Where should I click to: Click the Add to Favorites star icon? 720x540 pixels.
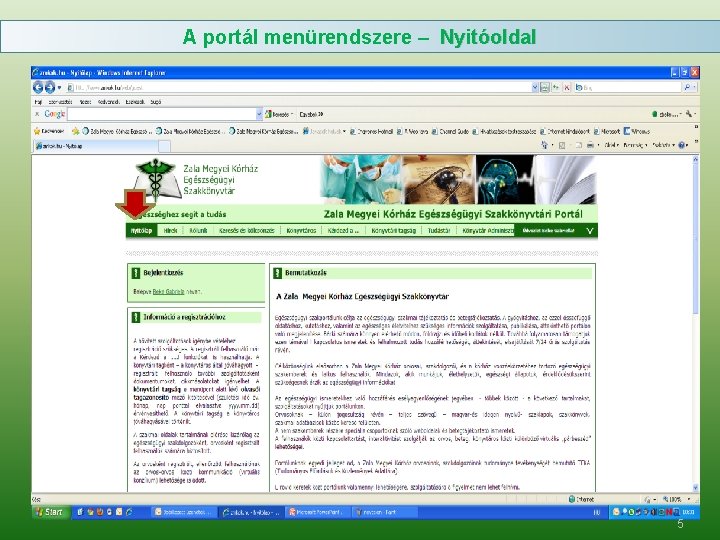click(x=76, y=131)
